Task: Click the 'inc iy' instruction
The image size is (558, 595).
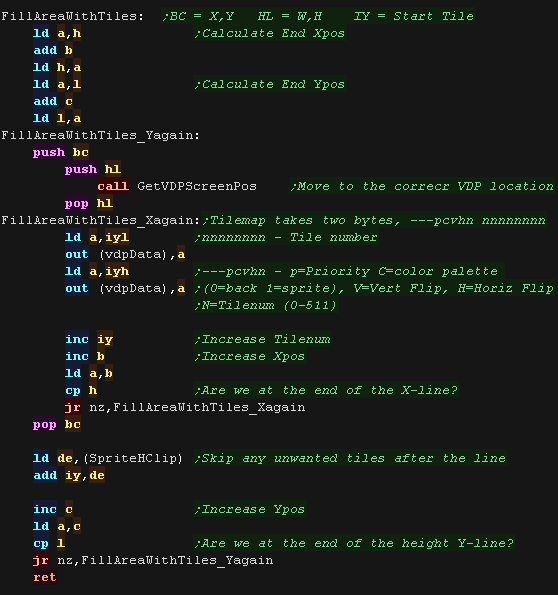Action: pyautogui.click(x=89, y=339)
